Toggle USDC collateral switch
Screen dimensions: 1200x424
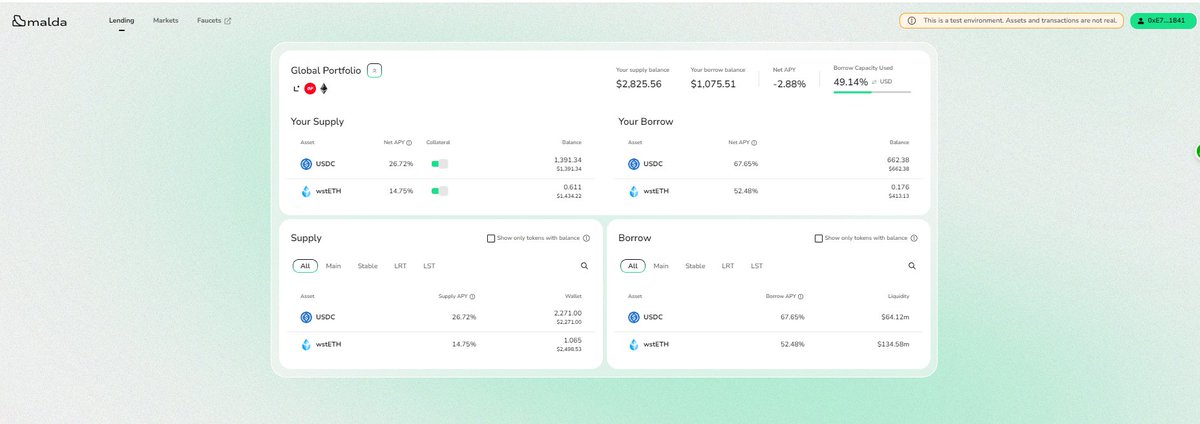pyautogui.click(x=439, y=164)
